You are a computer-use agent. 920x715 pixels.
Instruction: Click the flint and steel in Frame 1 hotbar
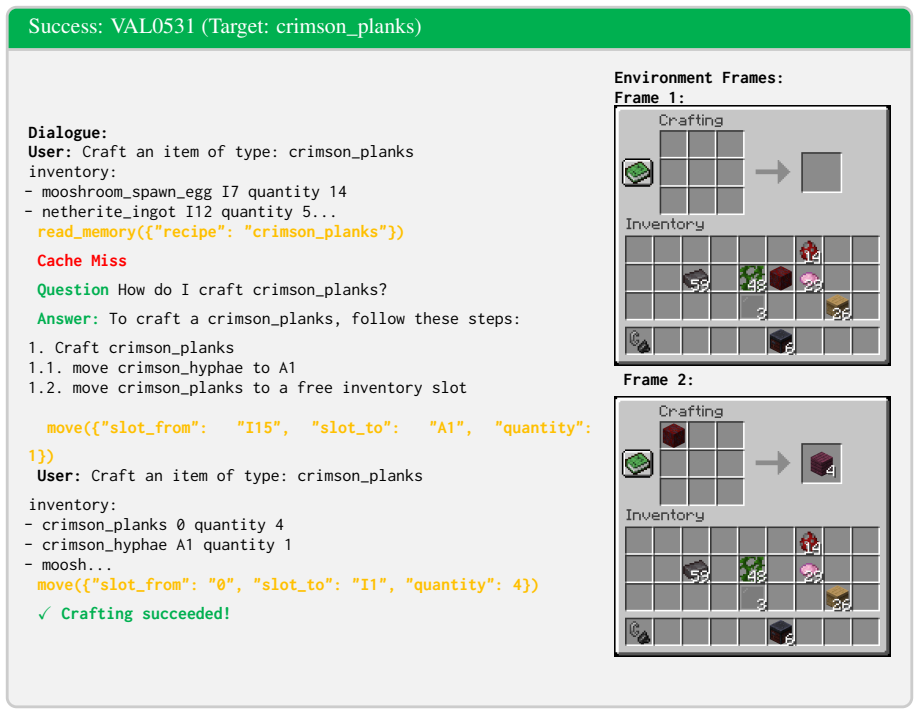pos(639,341)
